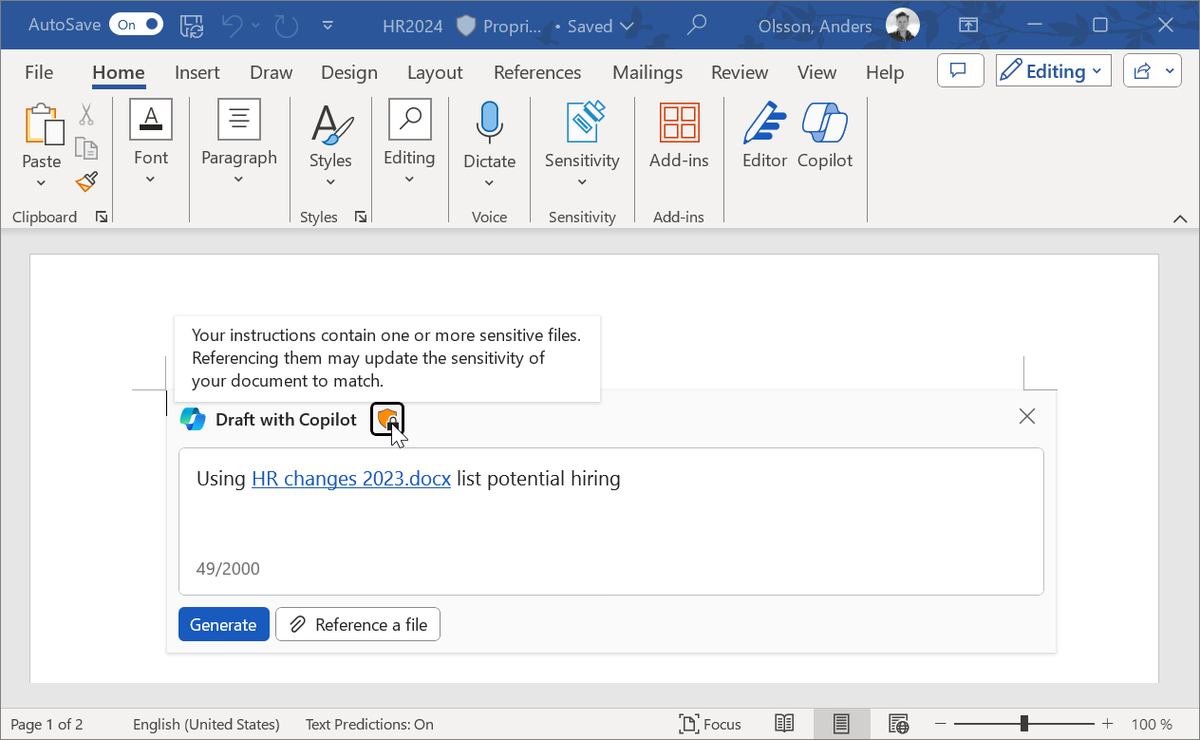
Task: Switch to Read Mode view icon
Action: 785,724
